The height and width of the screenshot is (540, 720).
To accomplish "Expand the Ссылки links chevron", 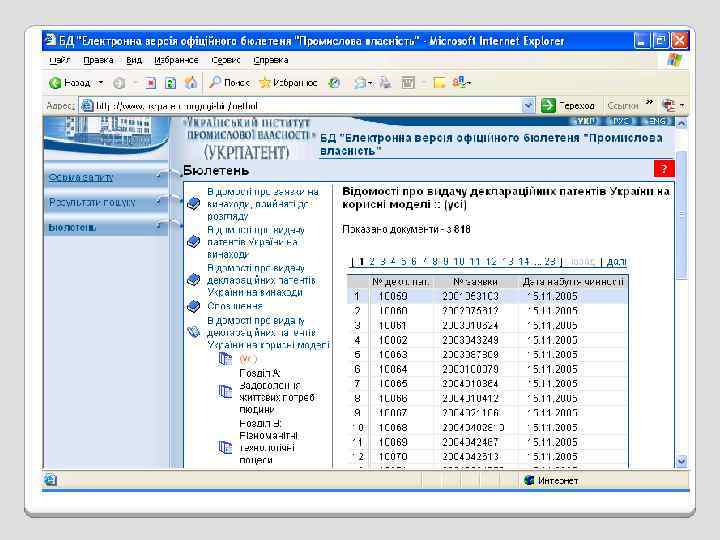I will pos(649,102).
